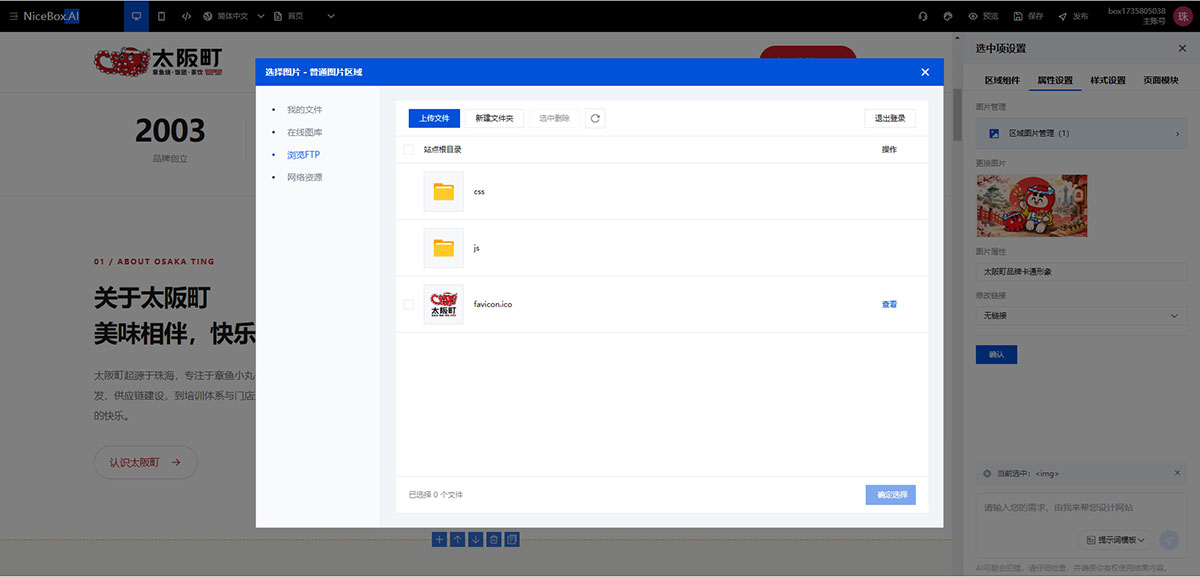Open the css folder
Image resolution: width=1200 pixels, height=577 pixels.
[443, 191]
